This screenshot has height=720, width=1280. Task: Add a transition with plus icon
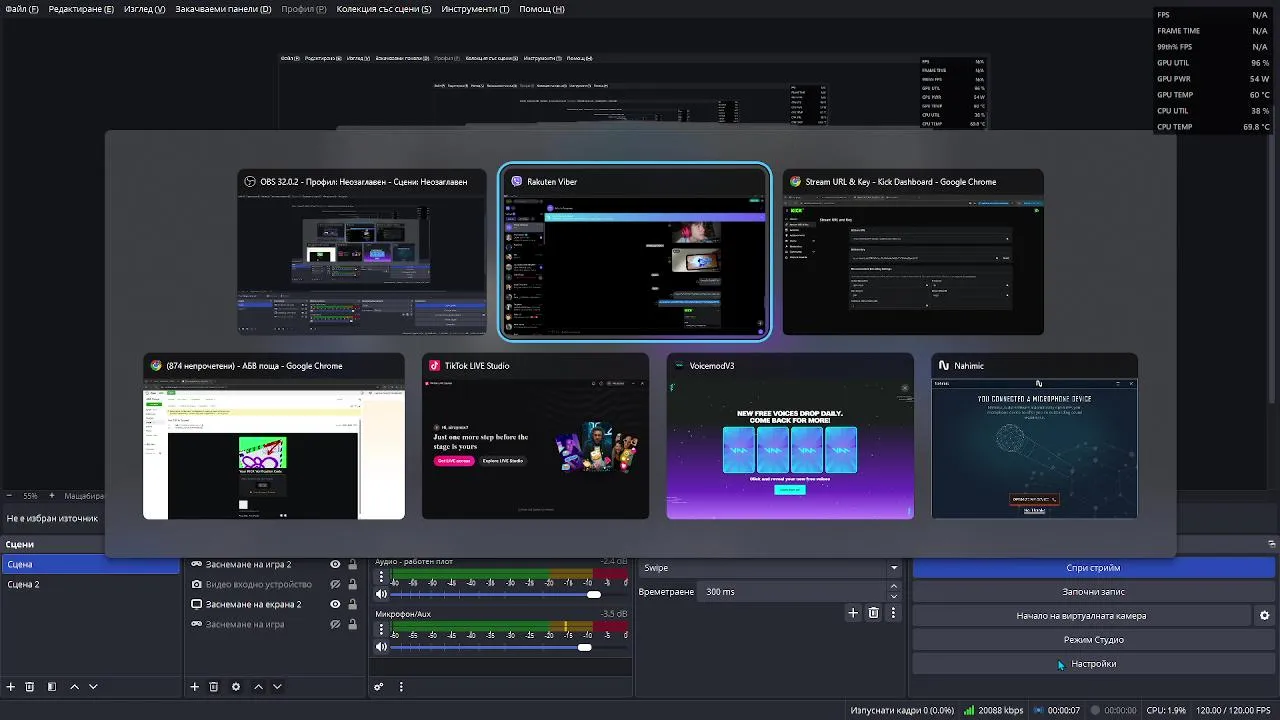(853, 613)
